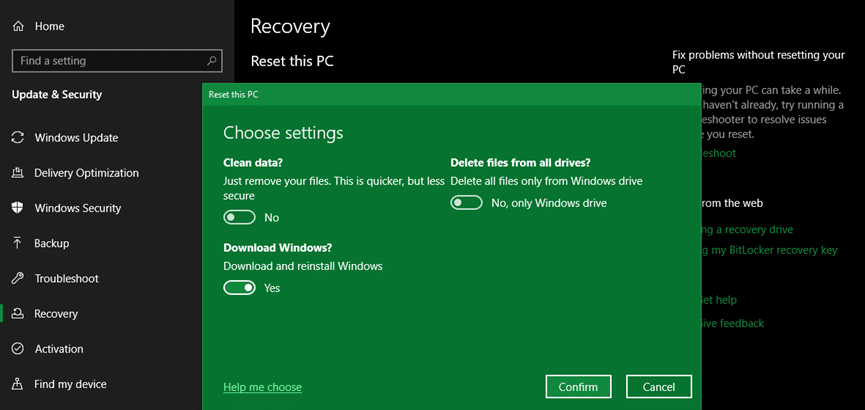
Task: Select Windows Security in the sidebar
Action: (77, 208)
